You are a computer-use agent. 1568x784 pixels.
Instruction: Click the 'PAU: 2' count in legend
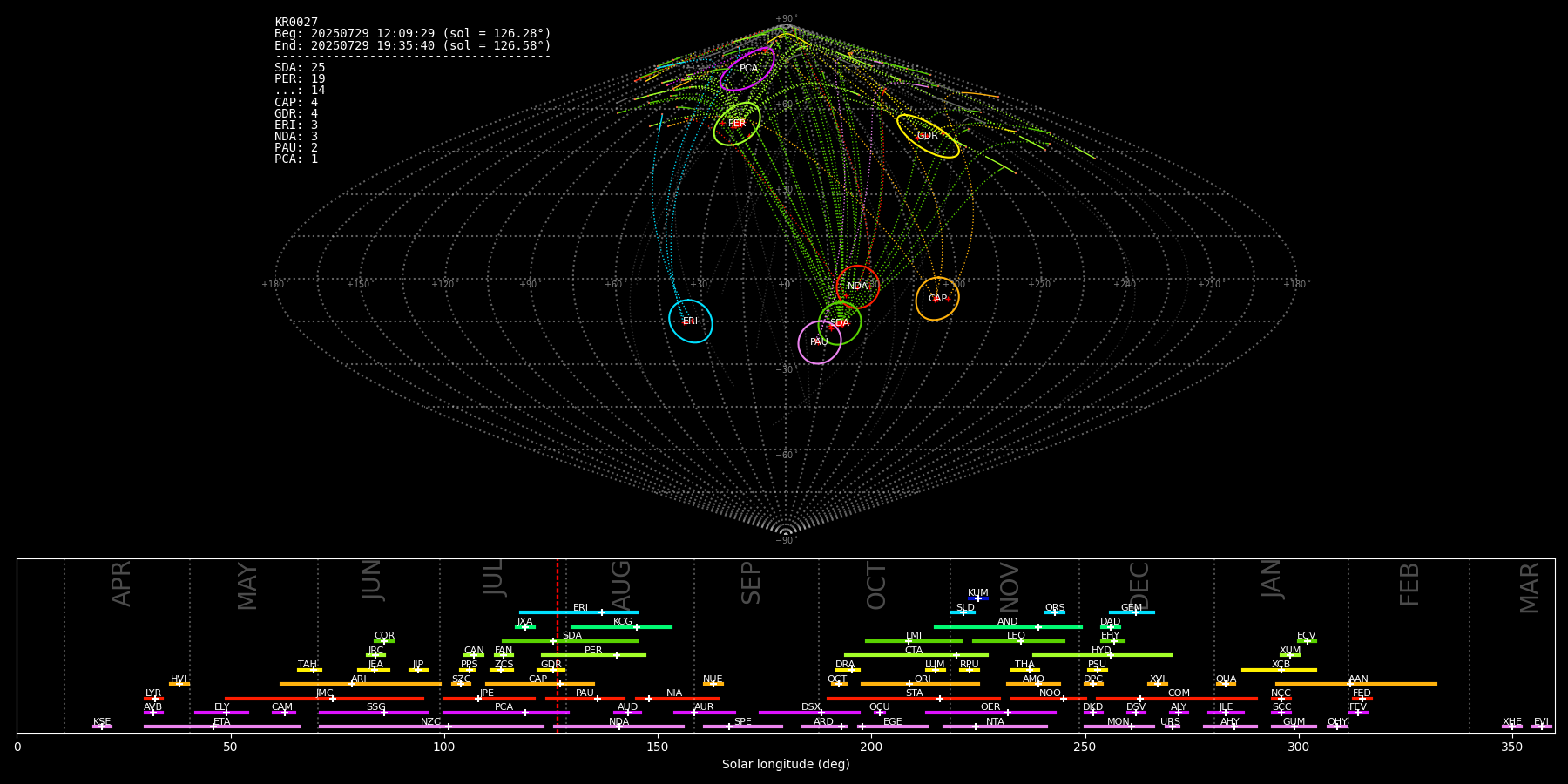[x=296, y=148]
